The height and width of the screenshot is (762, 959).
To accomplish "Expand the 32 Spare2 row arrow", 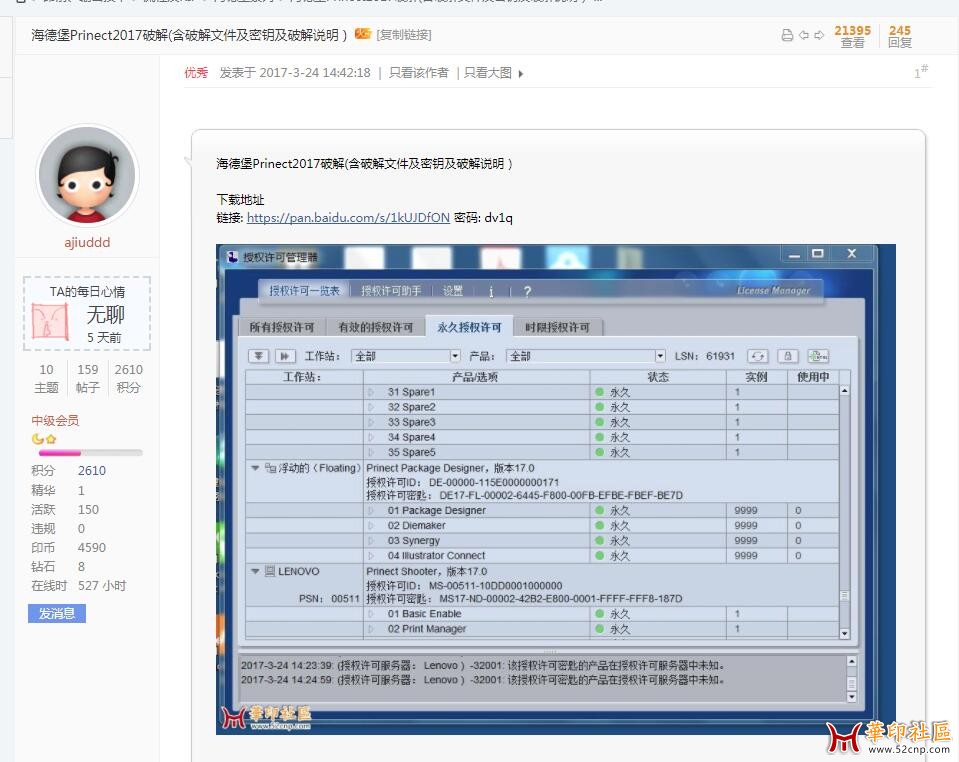I will coord(371,407).
